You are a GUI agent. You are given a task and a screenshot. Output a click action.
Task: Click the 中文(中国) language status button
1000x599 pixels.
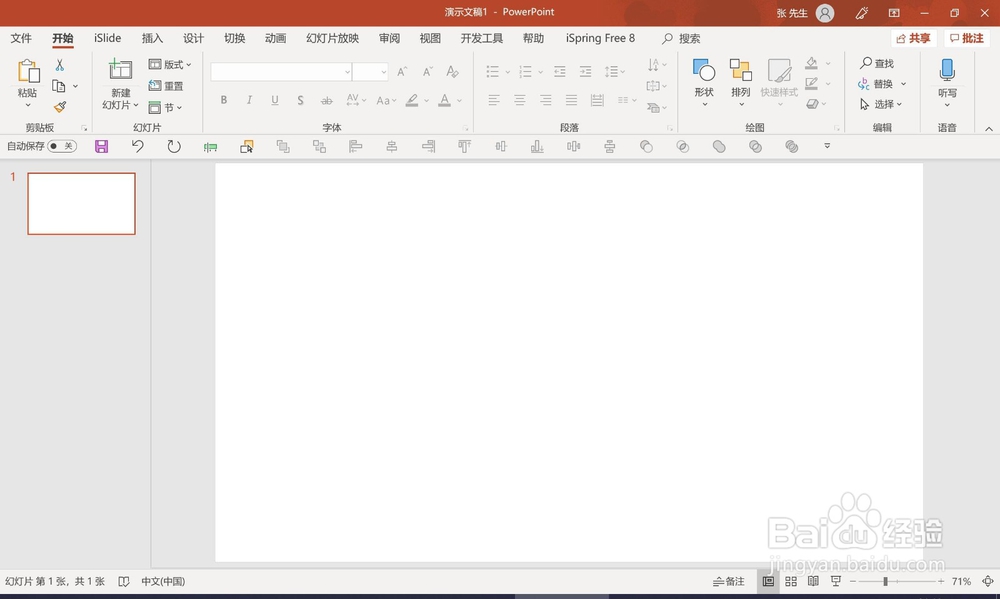pyautogui.click(x=163, y=581)
